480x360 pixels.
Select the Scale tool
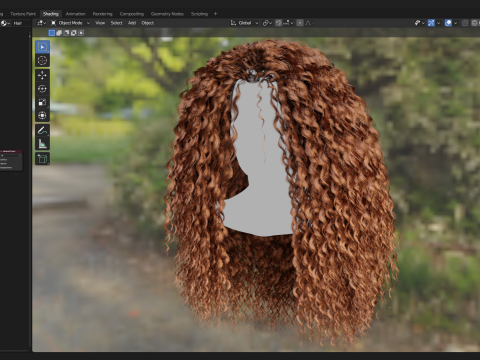coord(42,102)
